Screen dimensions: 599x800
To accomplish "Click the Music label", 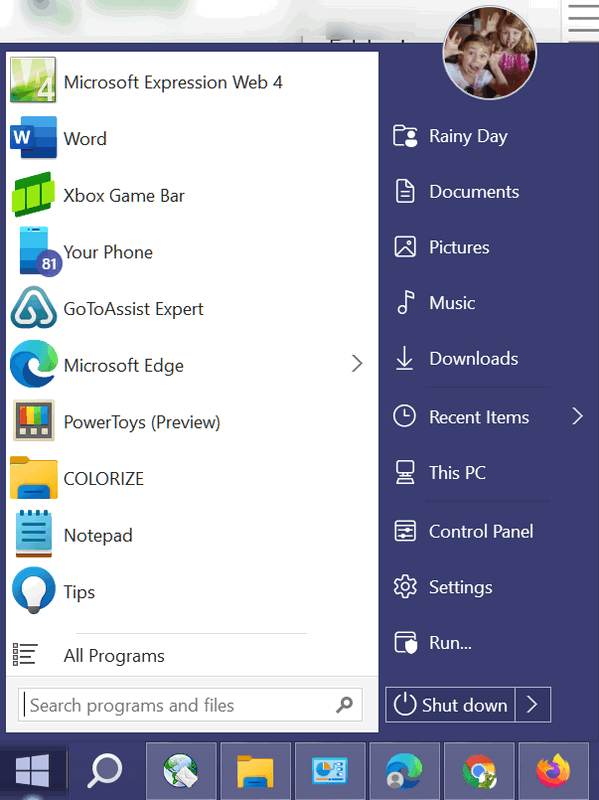I will click(452, 303).
